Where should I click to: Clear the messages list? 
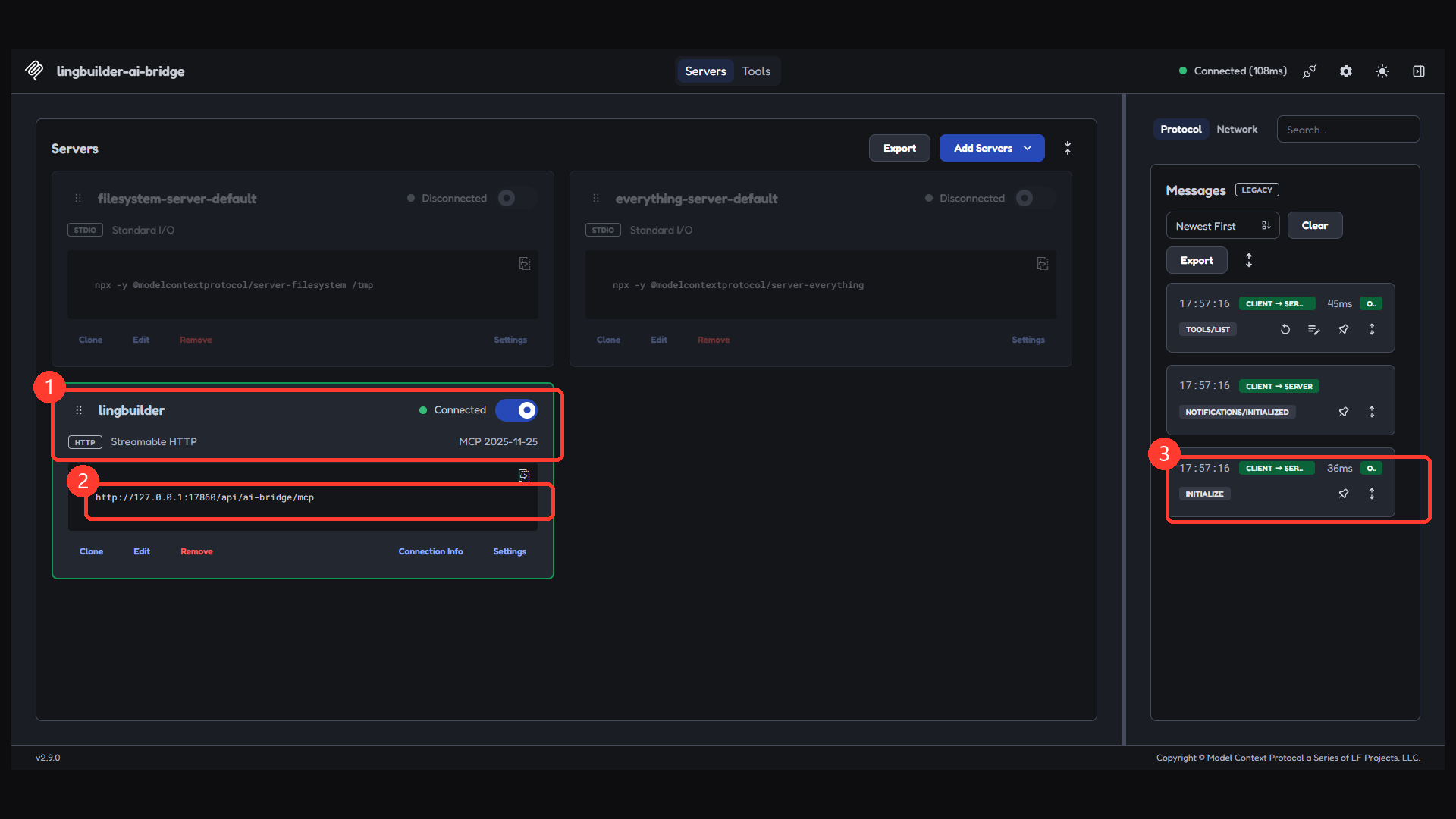(x=1315, y=226)
